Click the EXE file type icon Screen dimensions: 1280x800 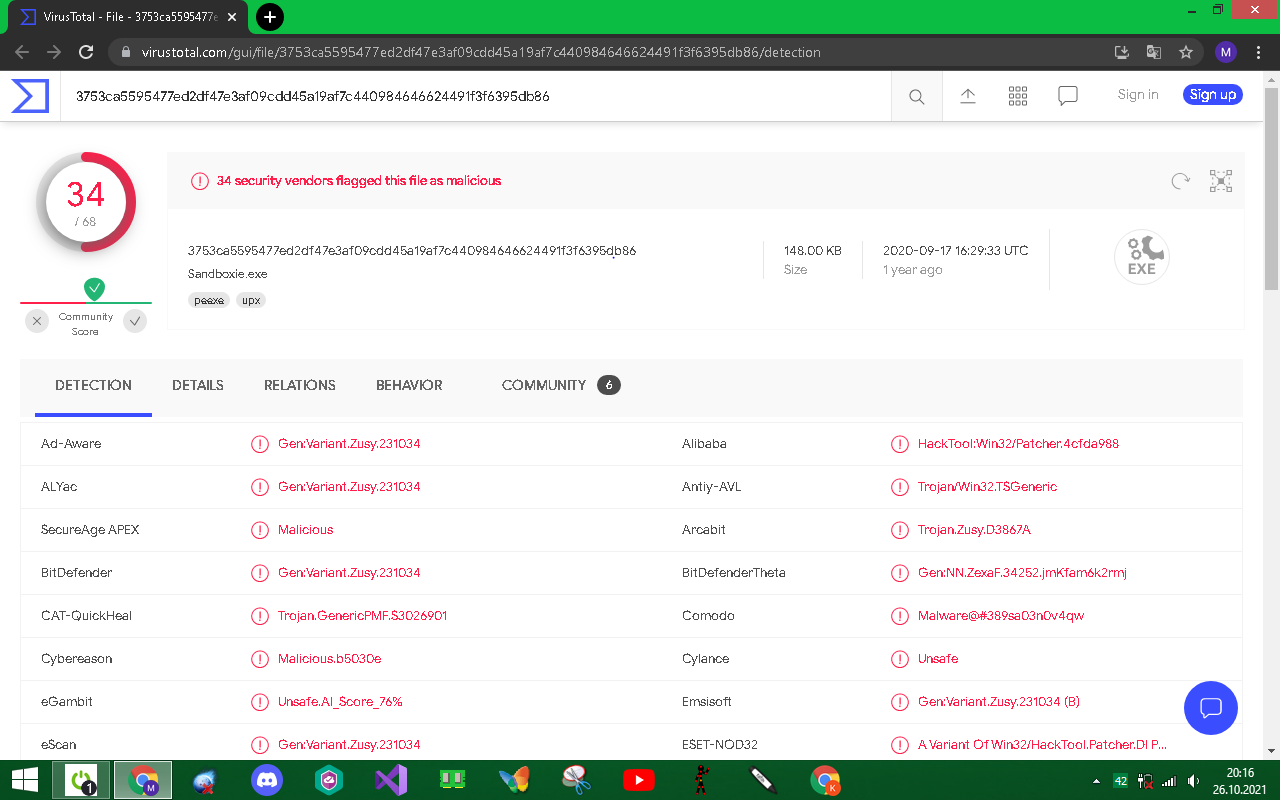[x=1142, y=257]
